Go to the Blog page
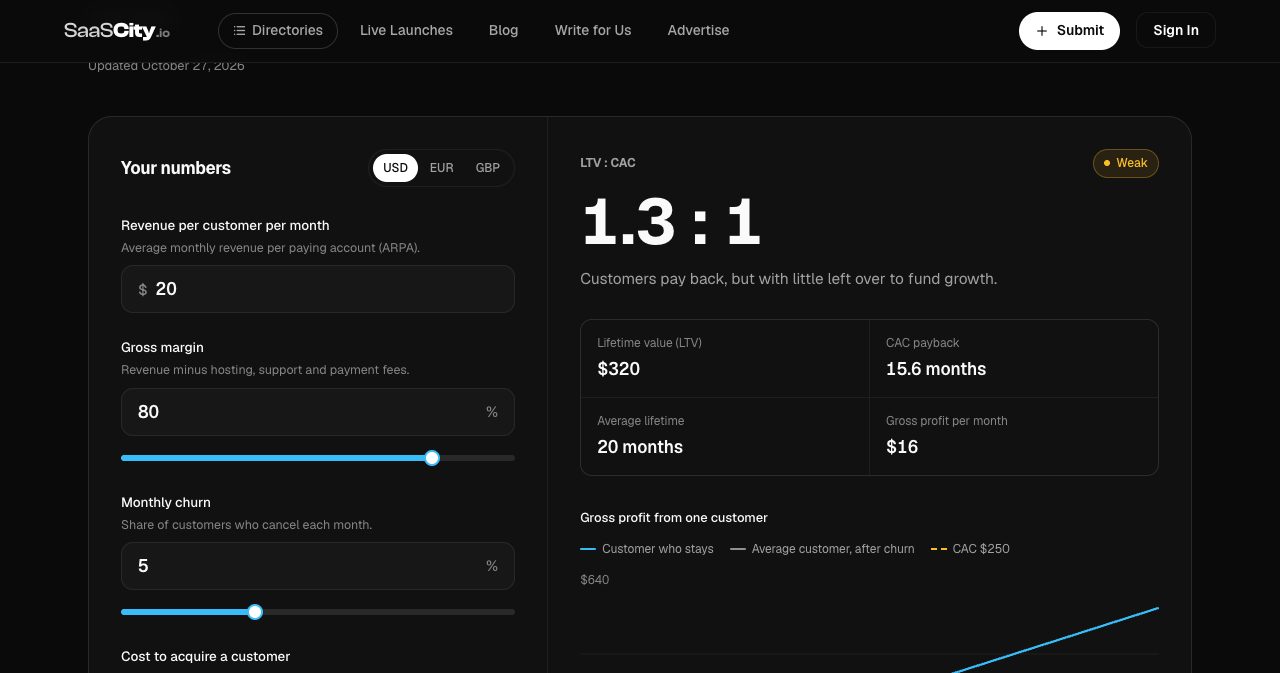This screenshot has width=1280, height=673. coord(504,31)
